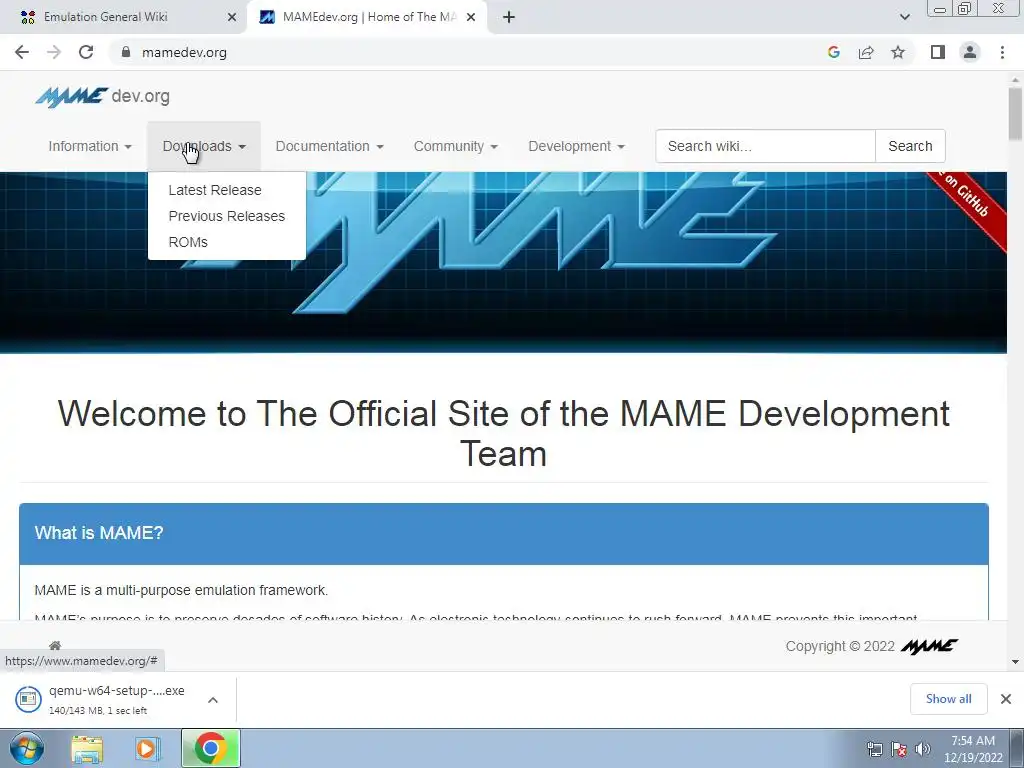The height and width of the screenshot is (768, 1024).
Task: Open the Windows Start menu
Action: (x=27, y=748)
